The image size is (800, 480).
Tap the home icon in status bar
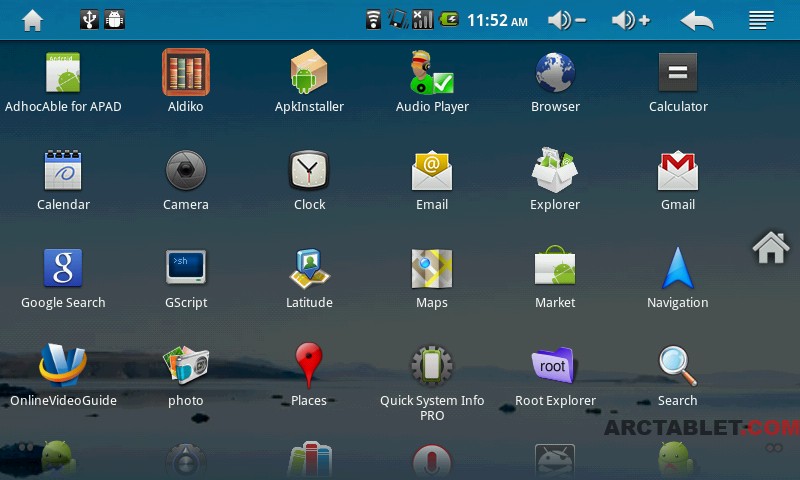click(x=32, y=20)
